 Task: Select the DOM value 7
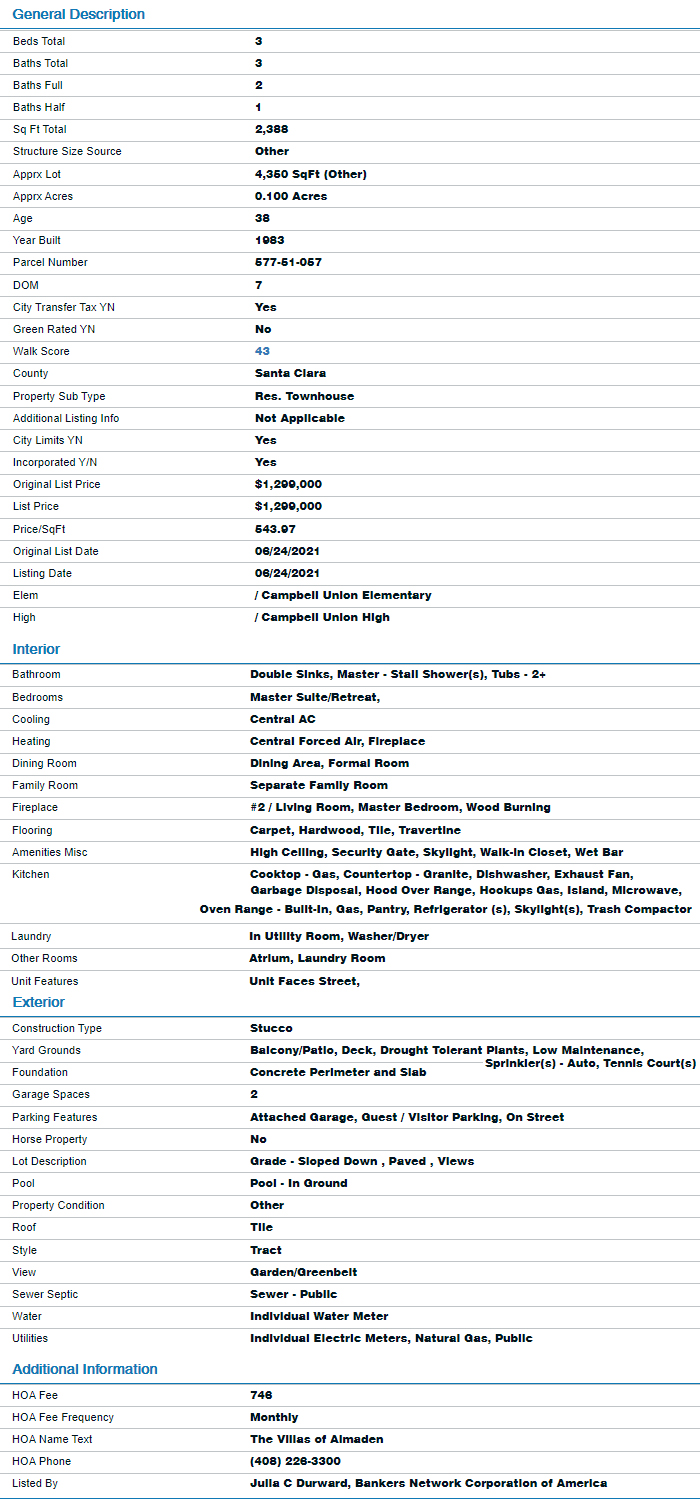point(259,285)
